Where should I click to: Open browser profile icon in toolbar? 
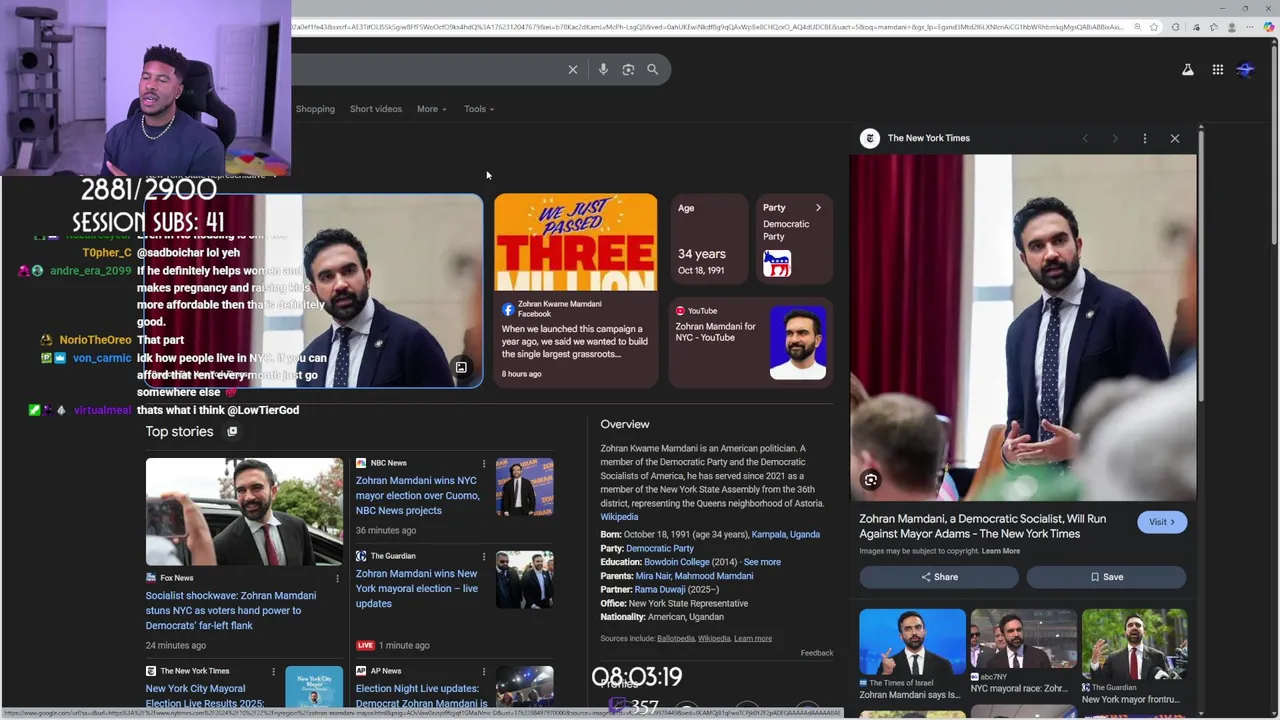tap(1231, 27)
